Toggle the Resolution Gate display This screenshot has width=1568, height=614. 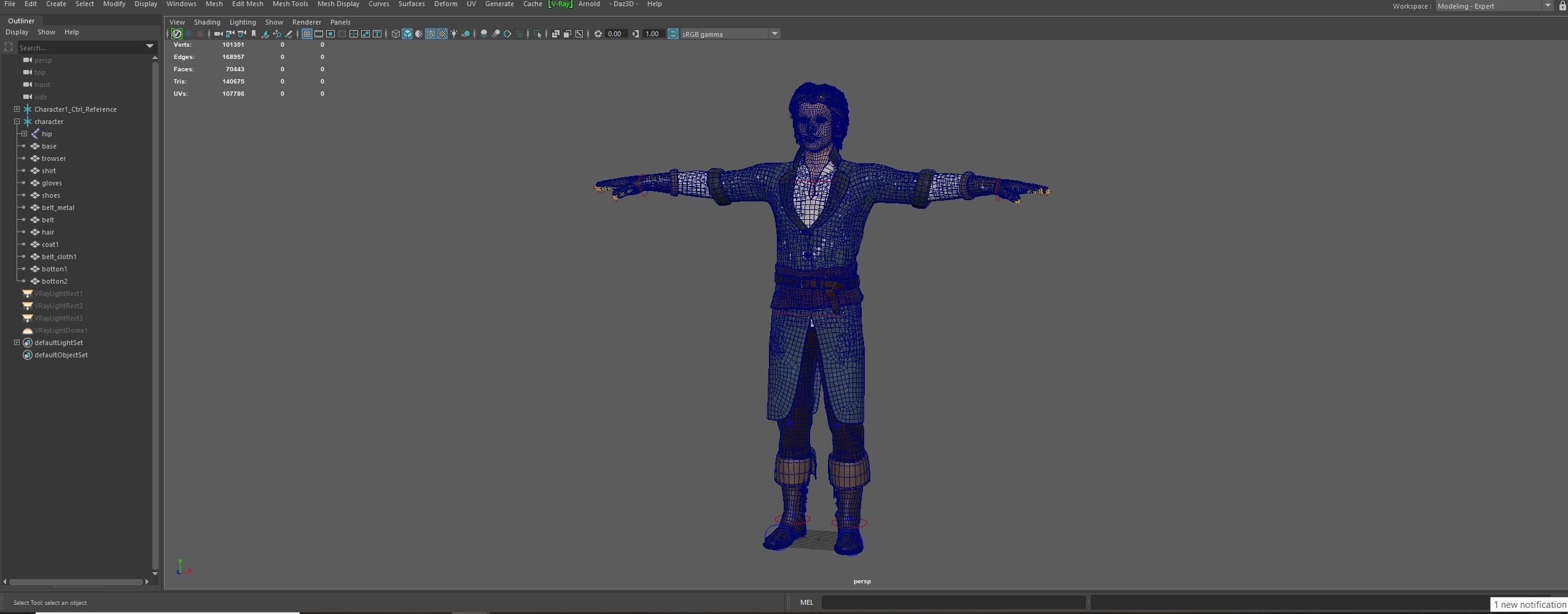[330, 34]
